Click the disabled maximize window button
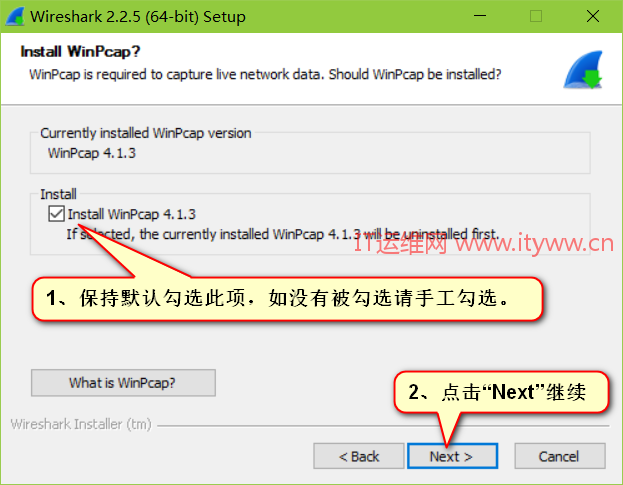 click(x=536, y=16)
